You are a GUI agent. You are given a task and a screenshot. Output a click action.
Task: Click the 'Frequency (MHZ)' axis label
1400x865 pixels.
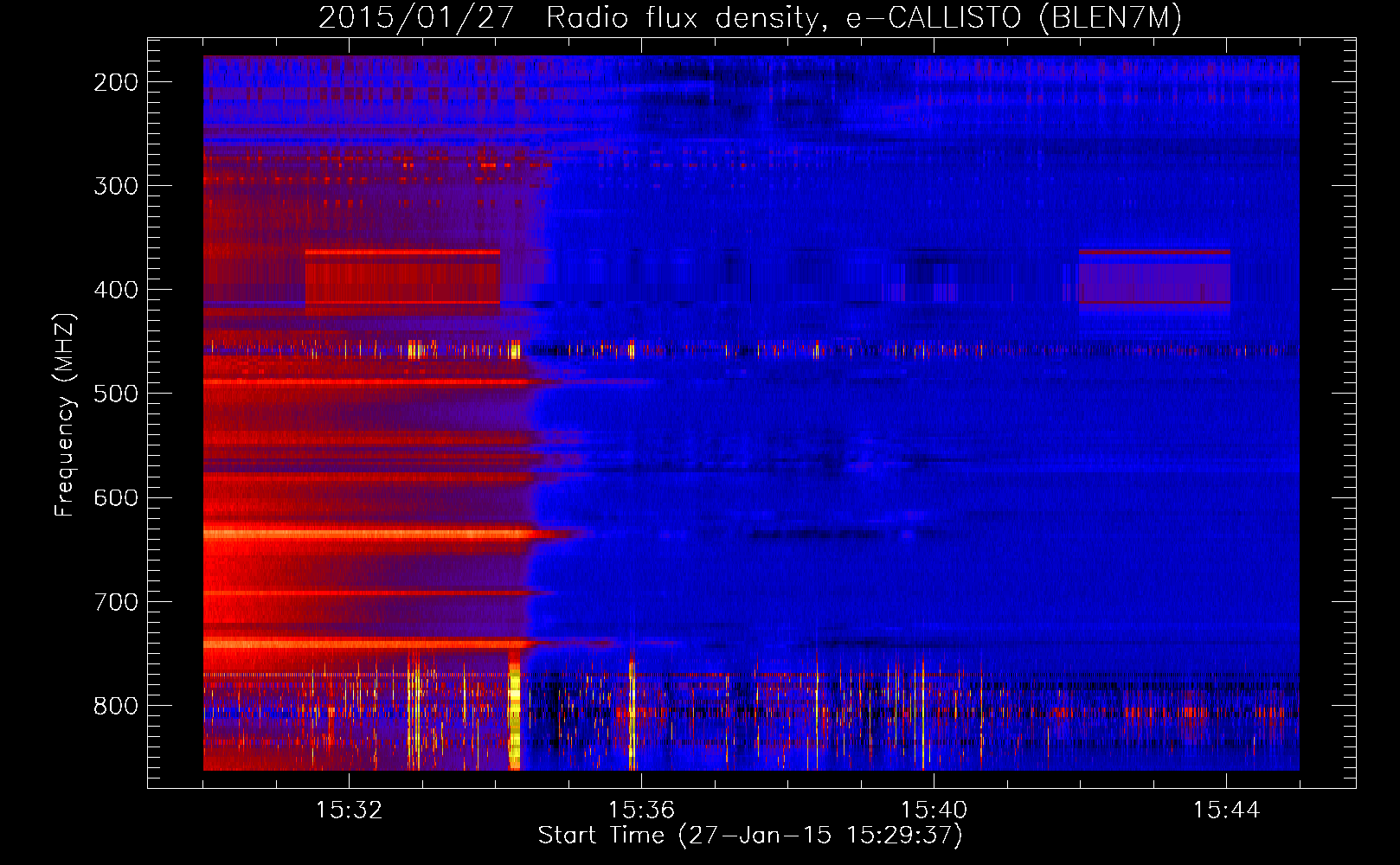[64, 415]
